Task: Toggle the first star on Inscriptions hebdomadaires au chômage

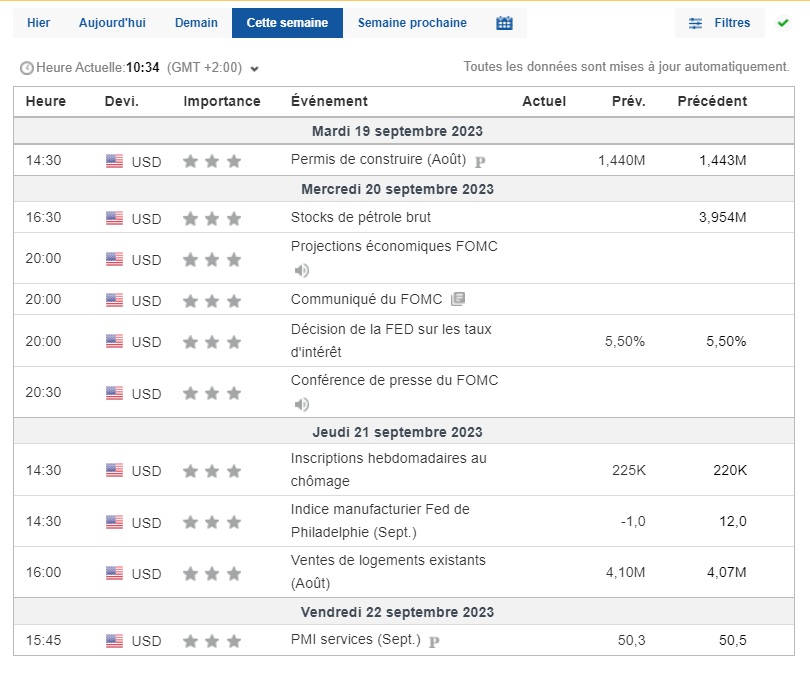Action: [x=189, y=470]
